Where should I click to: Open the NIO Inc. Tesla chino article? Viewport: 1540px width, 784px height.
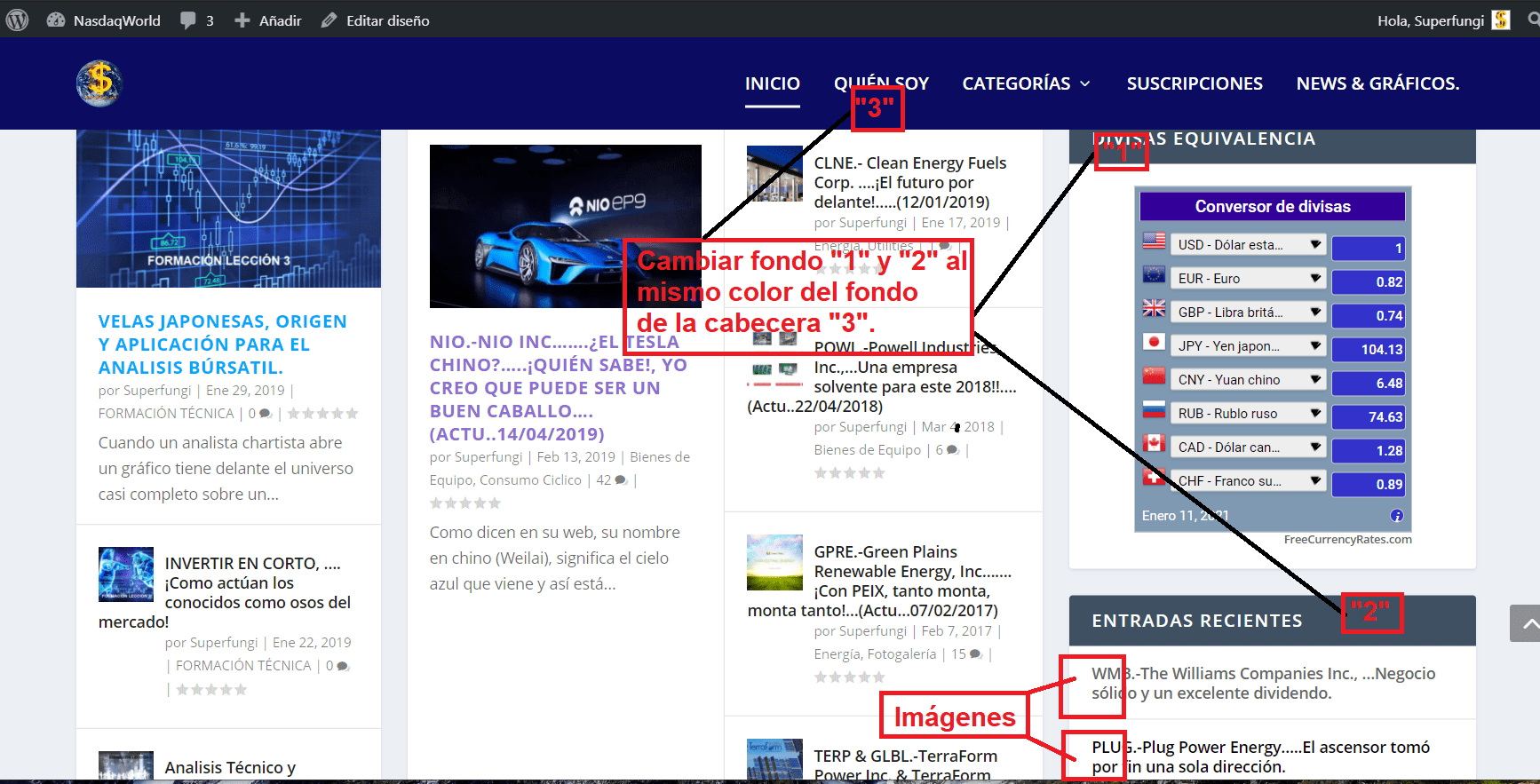click(559, 388)
